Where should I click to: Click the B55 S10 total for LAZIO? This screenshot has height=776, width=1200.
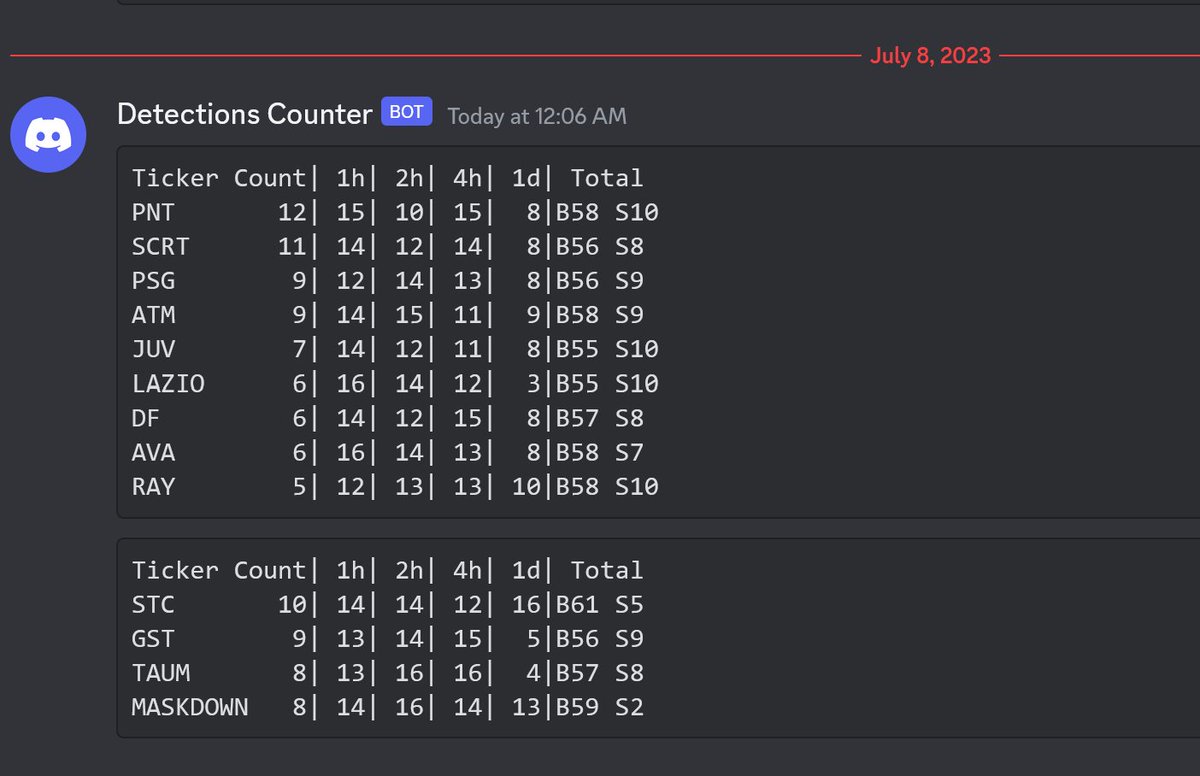click(x=607, y=383)
